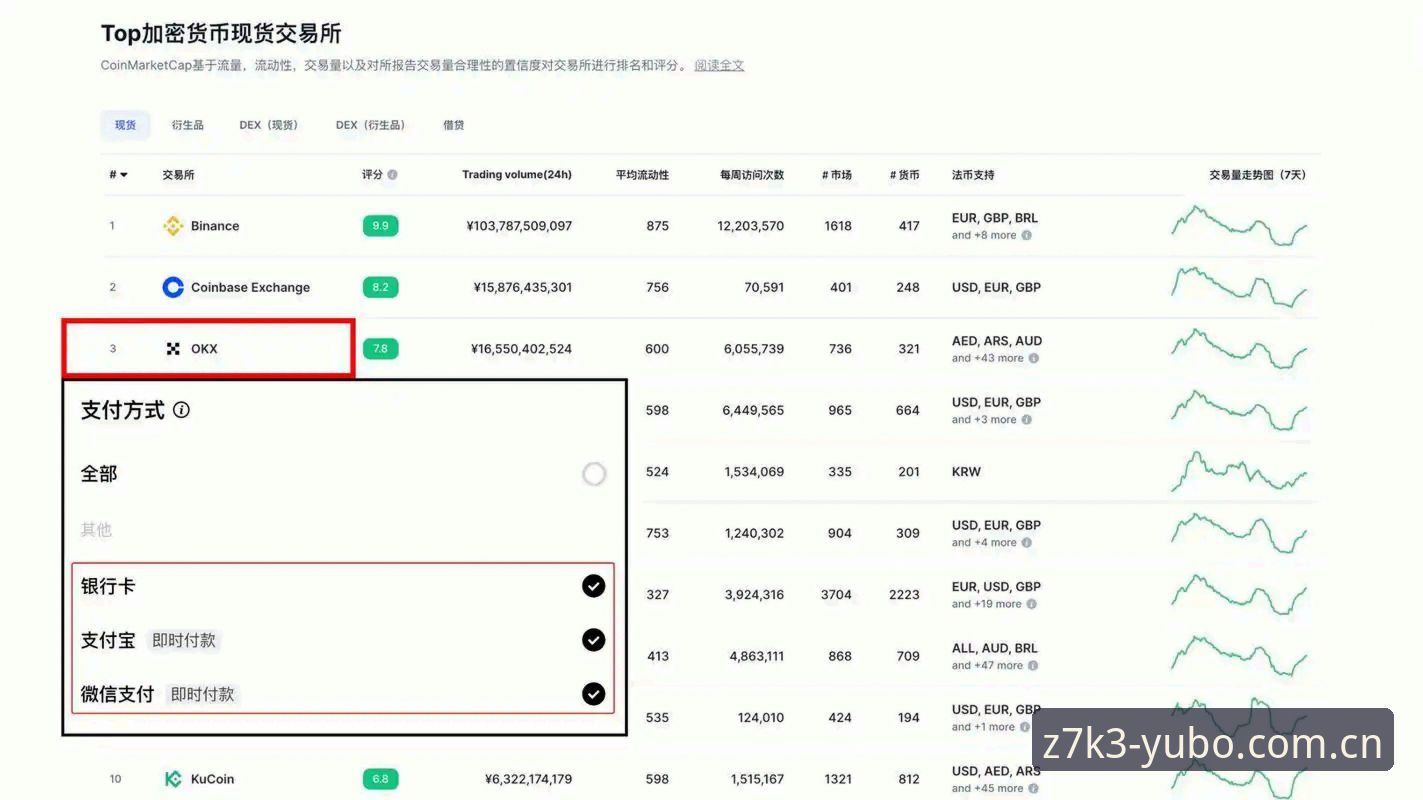The image size is (1423, 800).
Task: Click the info icon beside 支付方式
Action: pos(181,410)
